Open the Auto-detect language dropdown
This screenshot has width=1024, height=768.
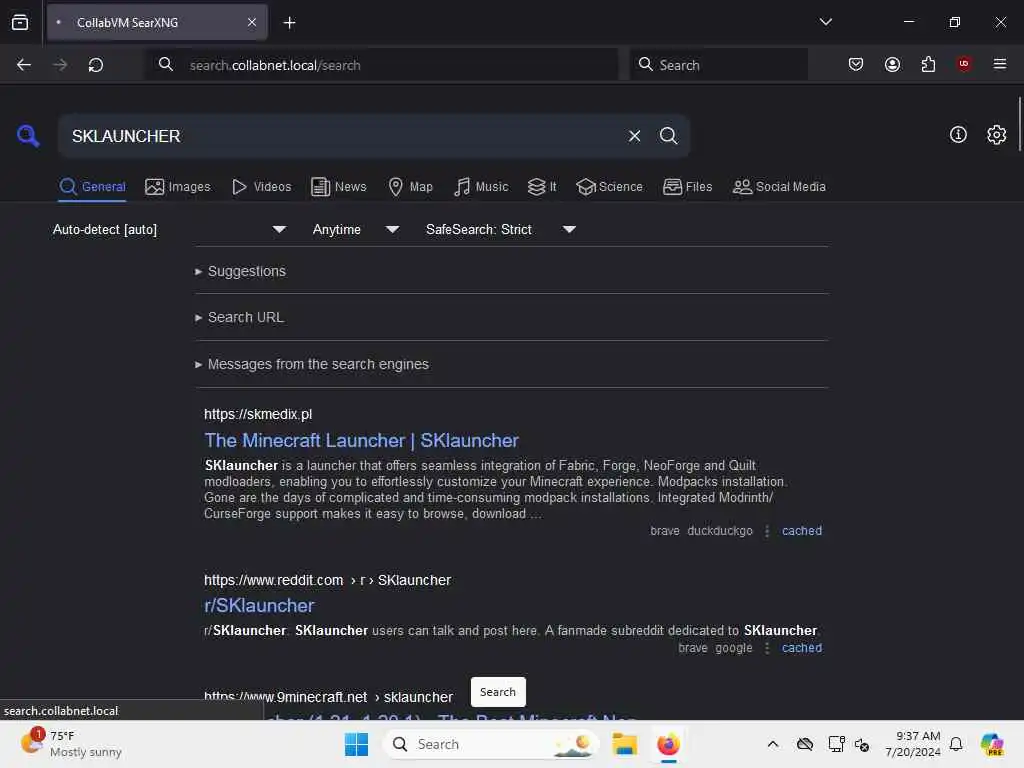coord(169,229)
